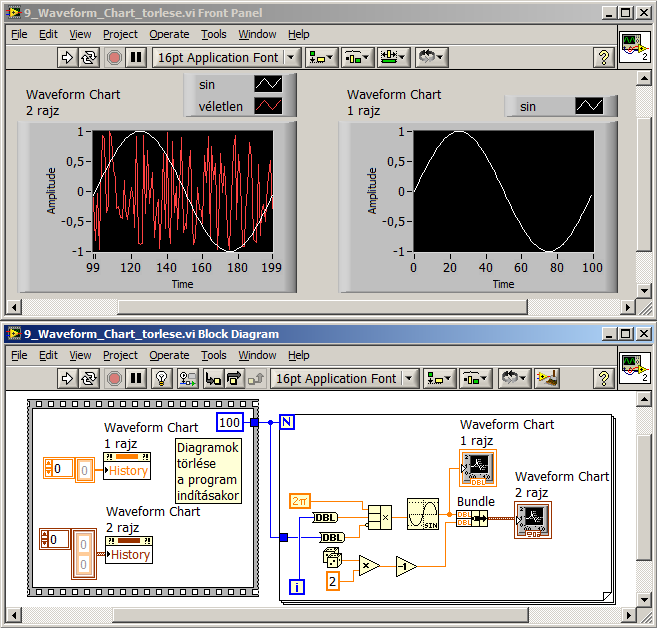The height and width of the screenshot is (628, 657).
Task: Select the Decrement -1 triangle node
Action: pos(406,566)
